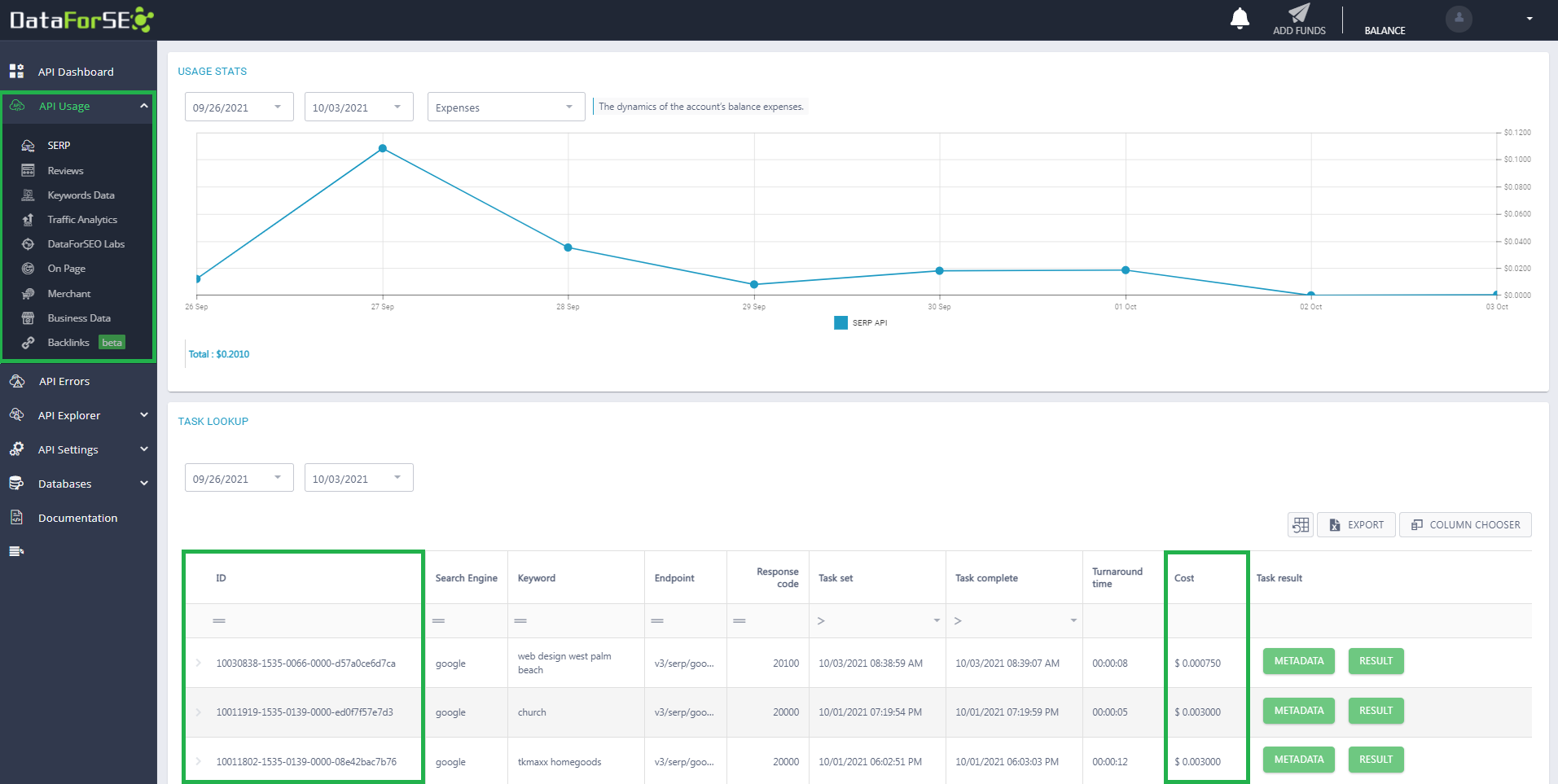Open Reviews usage page
This screenshot has height=784, width=1558.
[65, 170]
